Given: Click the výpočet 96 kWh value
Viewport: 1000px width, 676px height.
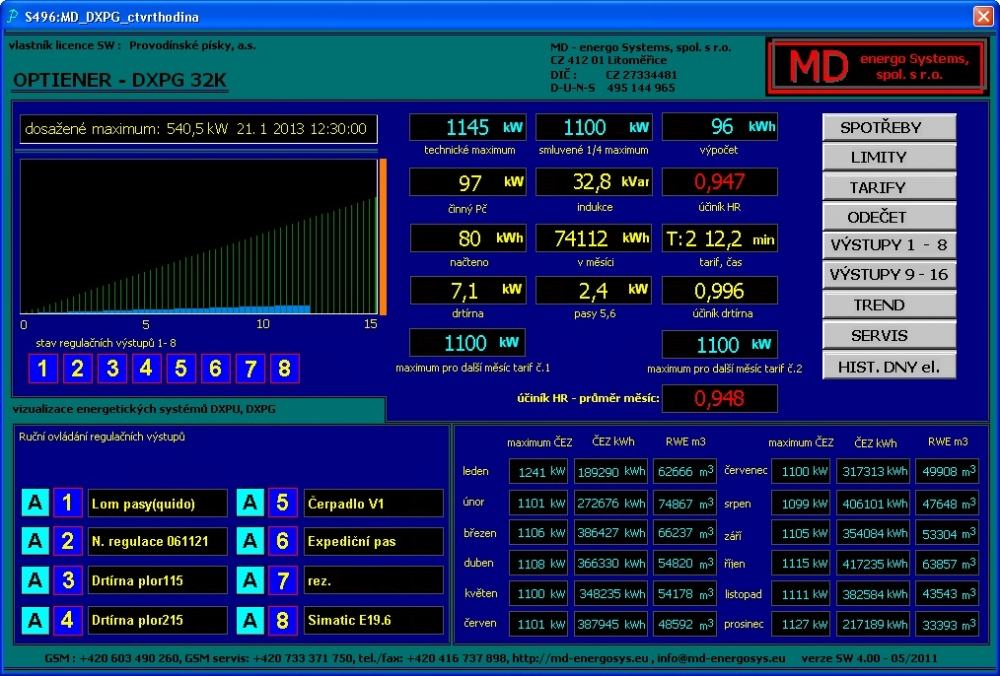Looking at the screenshot, I should (720, 128).
